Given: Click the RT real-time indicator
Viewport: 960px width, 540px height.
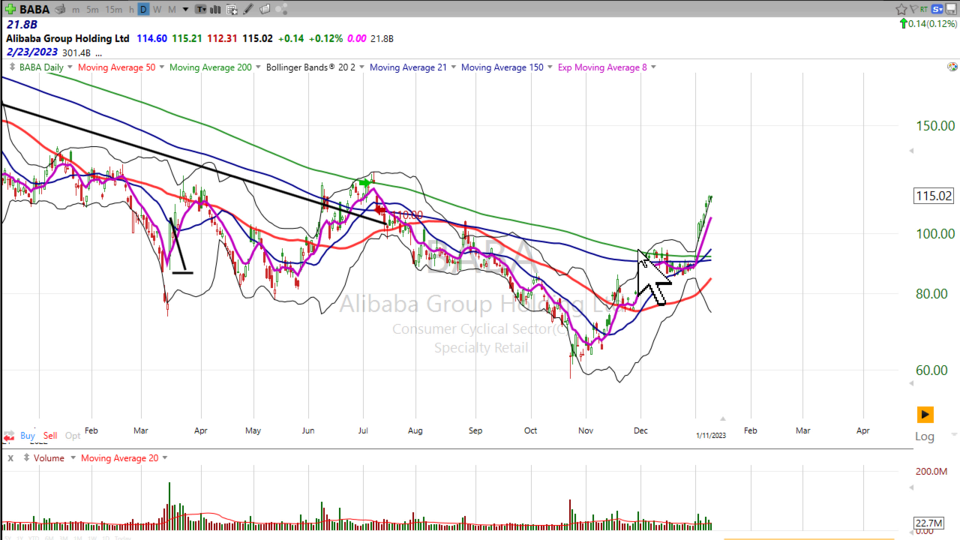Looking at the screenshot, I should [x=923, y=9].
